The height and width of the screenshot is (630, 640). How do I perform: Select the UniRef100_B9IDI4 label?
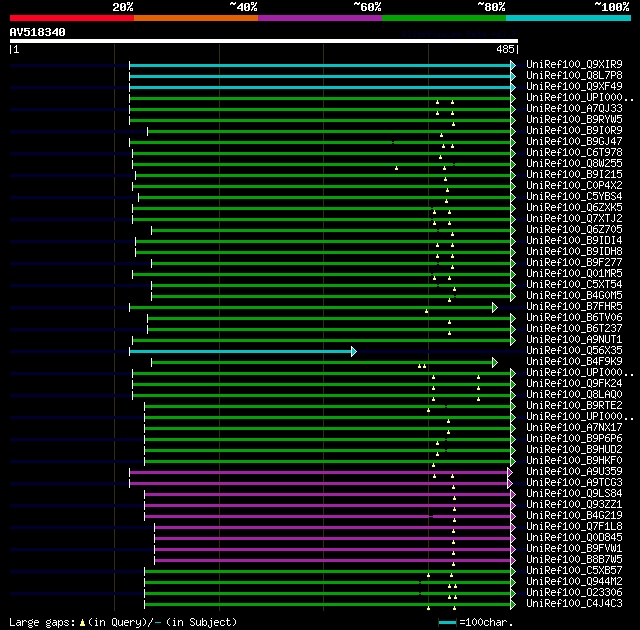point(574,241)
